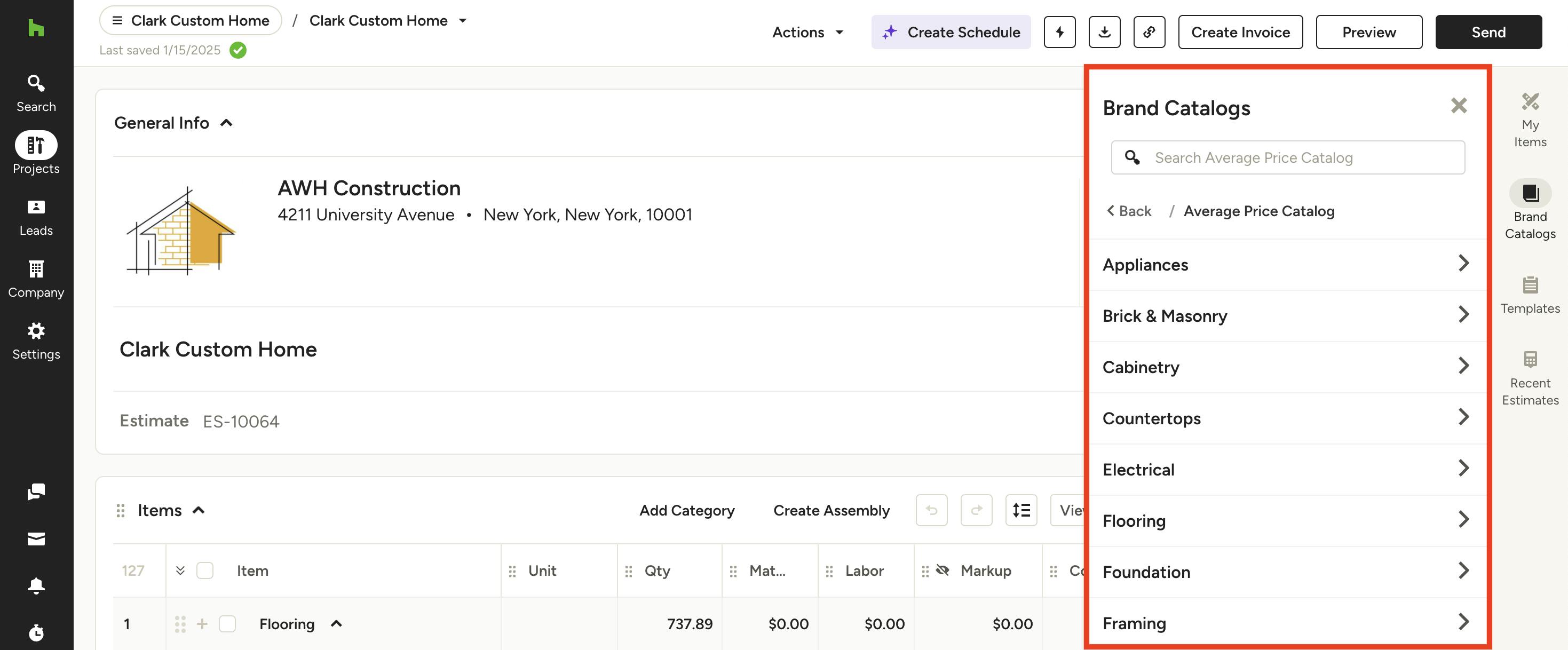Click the Flooring quantity 737.89
Screen dimensions: 1568x650
[x=689, y=624]
